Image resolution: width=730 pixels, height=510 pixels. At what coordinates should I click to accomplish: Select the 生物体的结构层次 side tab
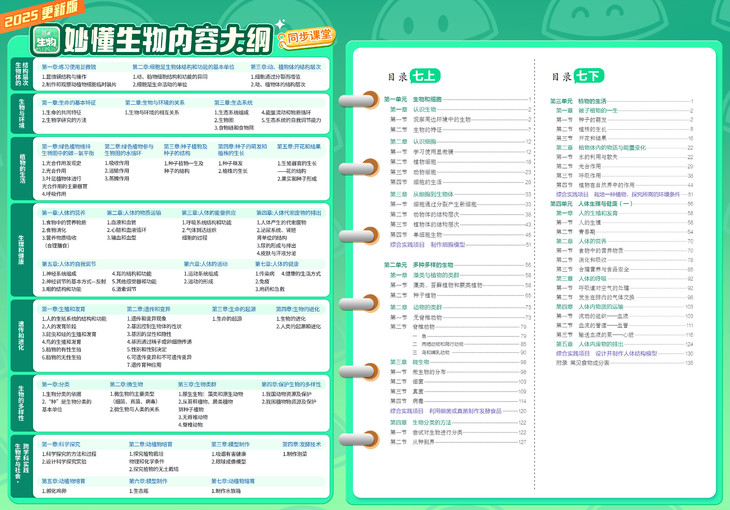click(21, 74)
